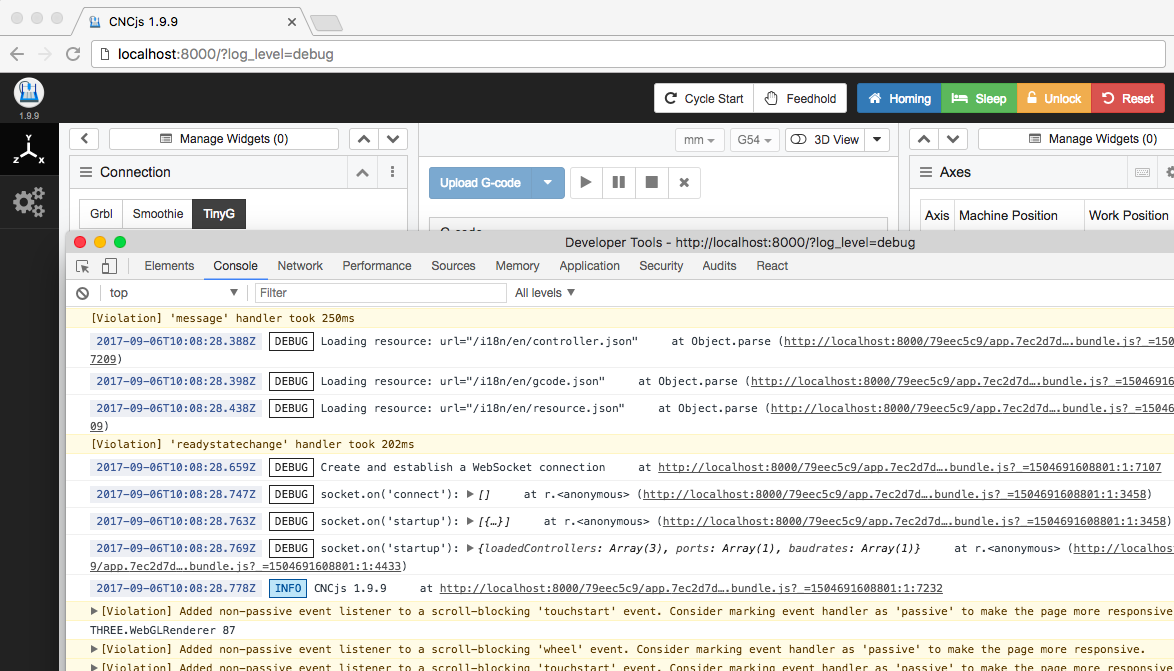This screenshot has width=1174, height=671.
Task: Click the Upload G-code button
Action: coord(480,183)
